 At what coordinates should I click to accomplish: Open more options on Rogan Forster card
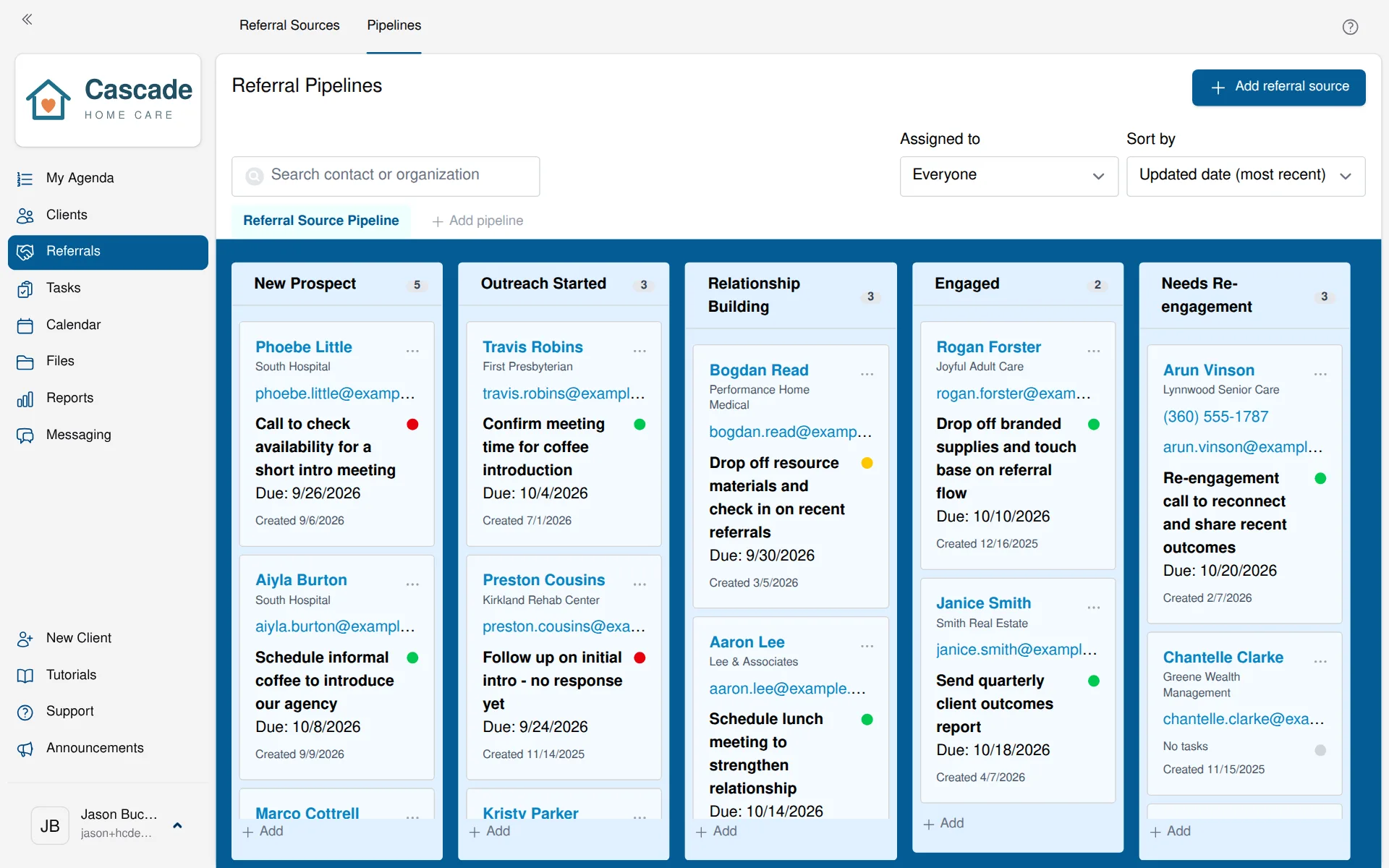1094,351
